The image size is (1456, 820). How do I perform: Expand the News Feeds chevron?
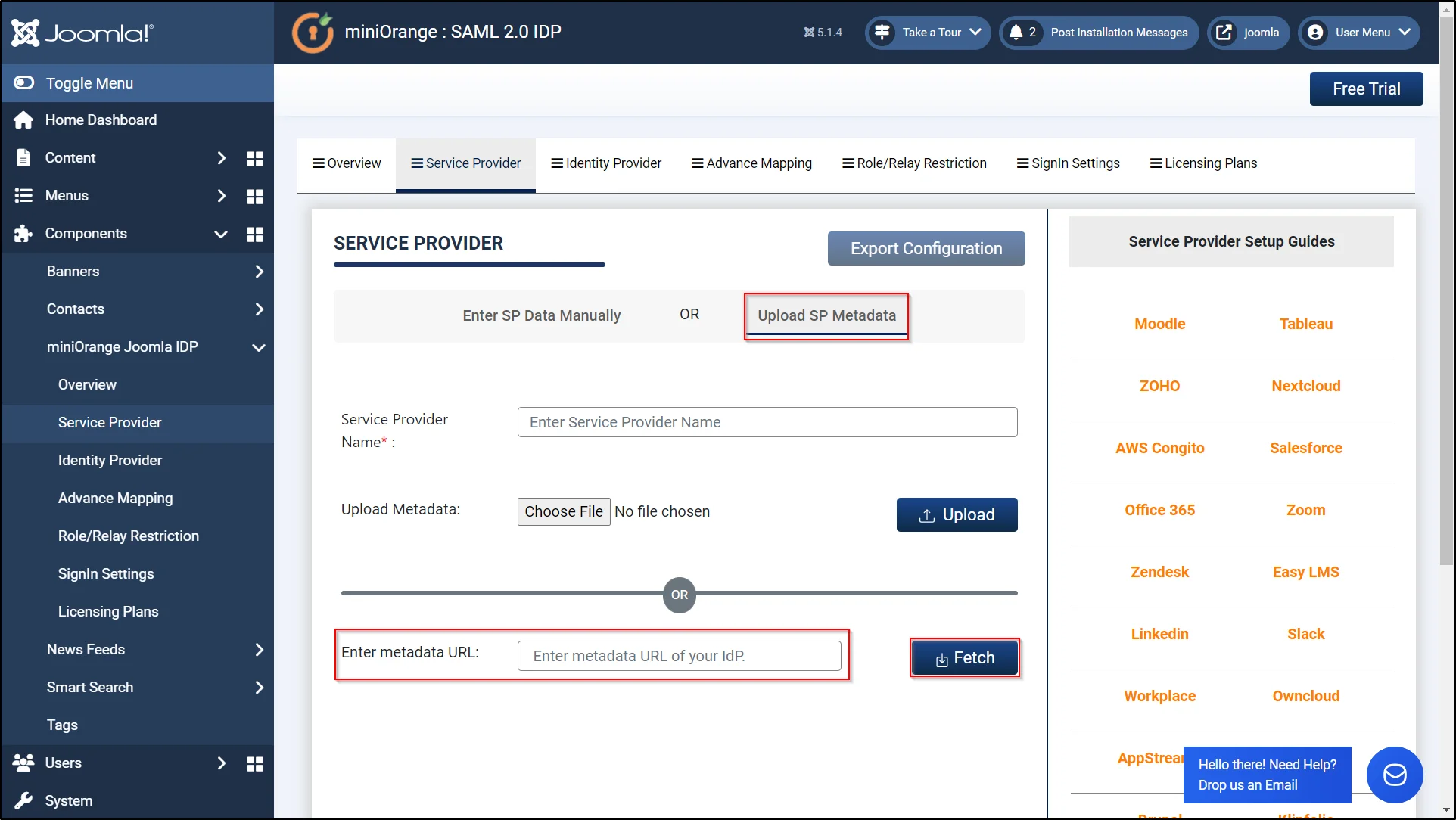pos(259,649)
